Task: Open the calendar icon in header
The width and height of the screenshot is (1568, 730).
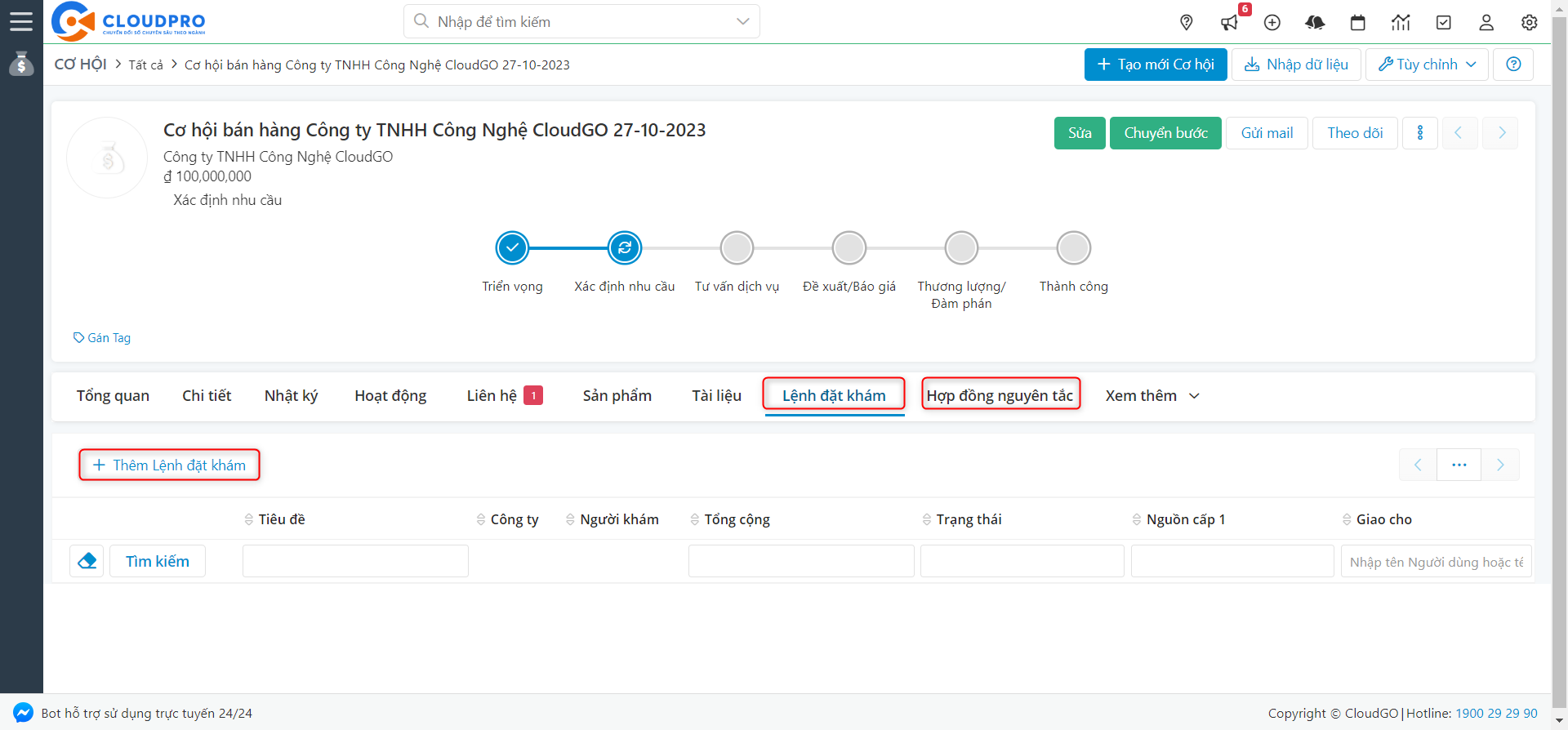Action: (x=1358, y=22)
